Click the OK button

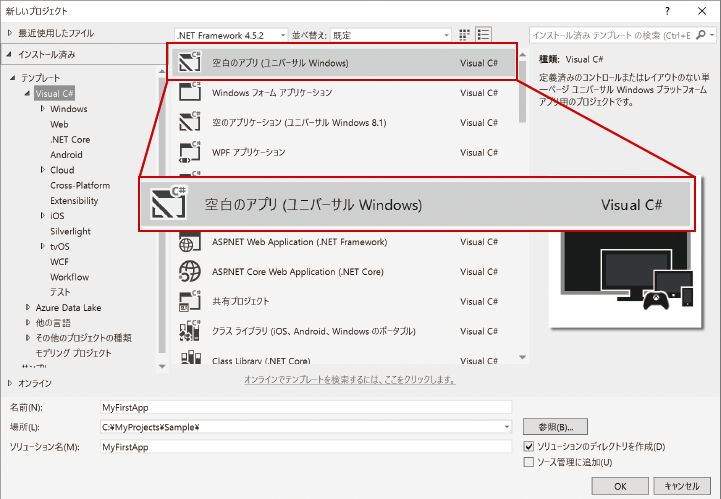pos(620,486)
